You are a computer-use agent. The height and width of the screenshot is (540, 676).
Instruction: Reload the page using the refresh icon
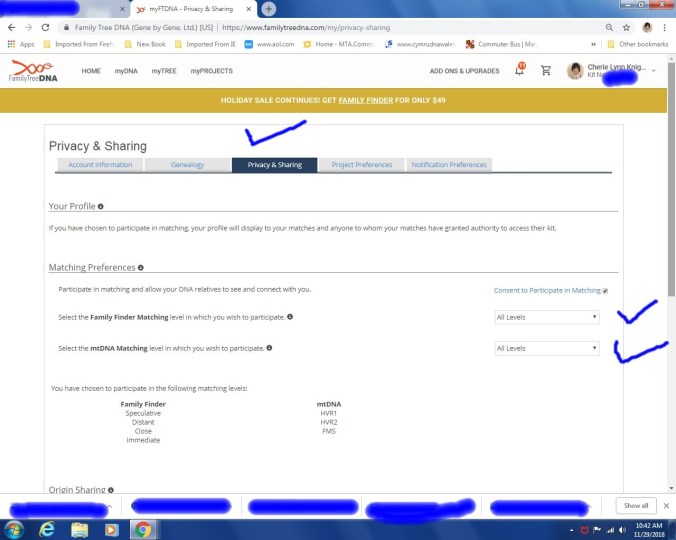coord(46,27)
